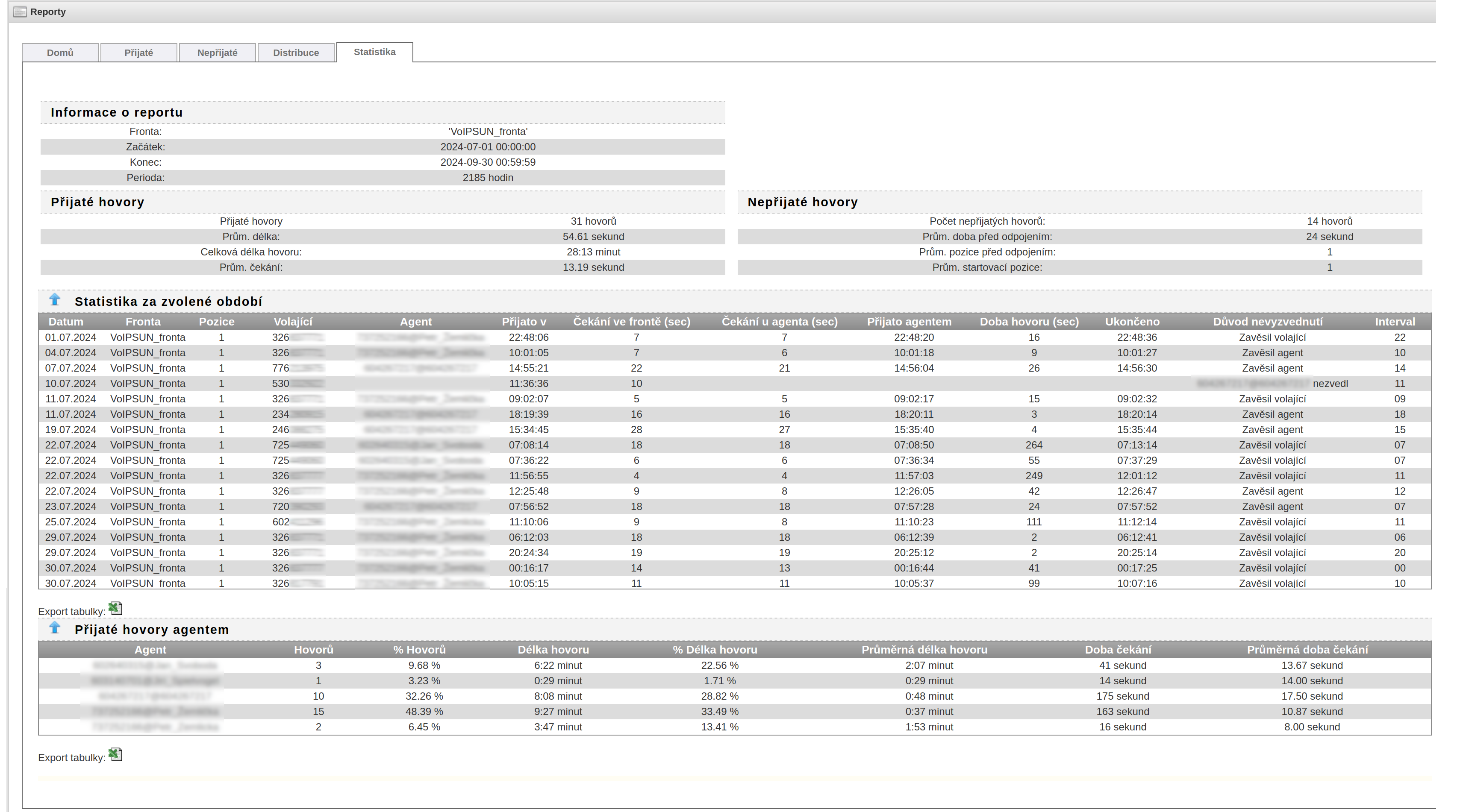Sort by the Interval column header
This screenshot has width=1466, height=812.
click(1395, 322)
